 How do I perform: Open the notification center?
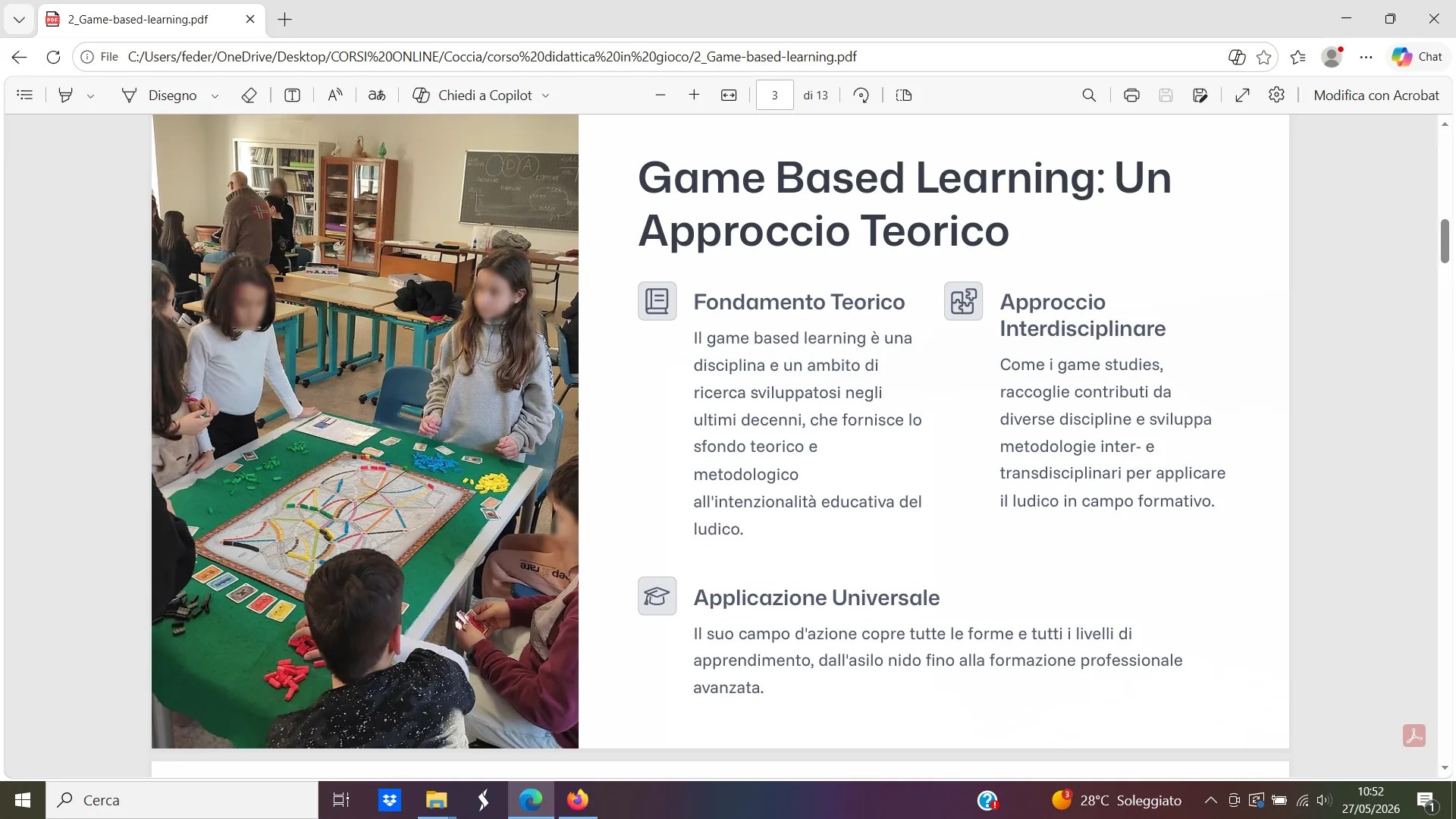click(x=1426, y=800)
